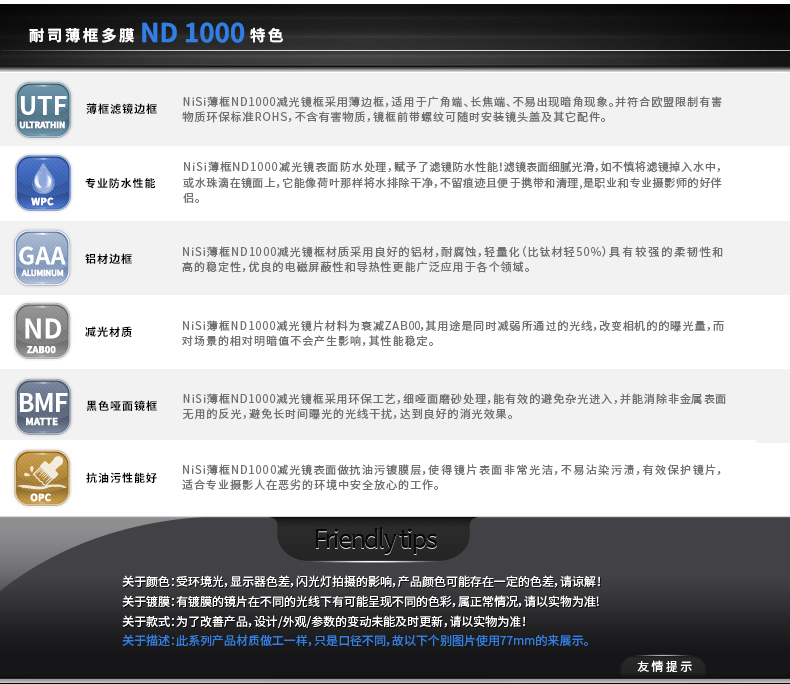Click the anti-oil coating description paragraph
The height and width of the screenshot is (684, 790).
tap(452, 477)
